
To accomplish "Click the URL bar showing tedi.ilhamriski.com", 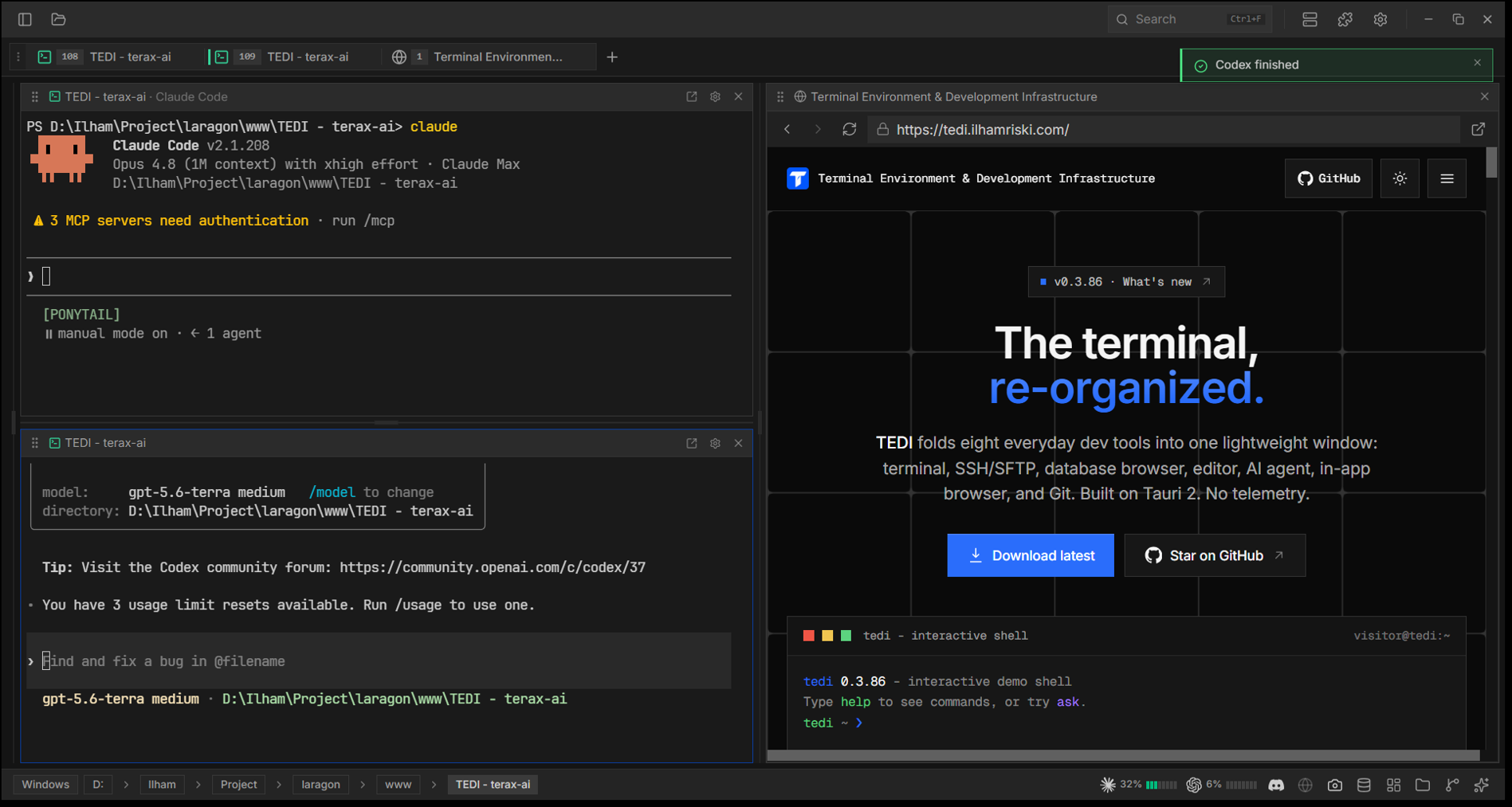I will 1164,129.
